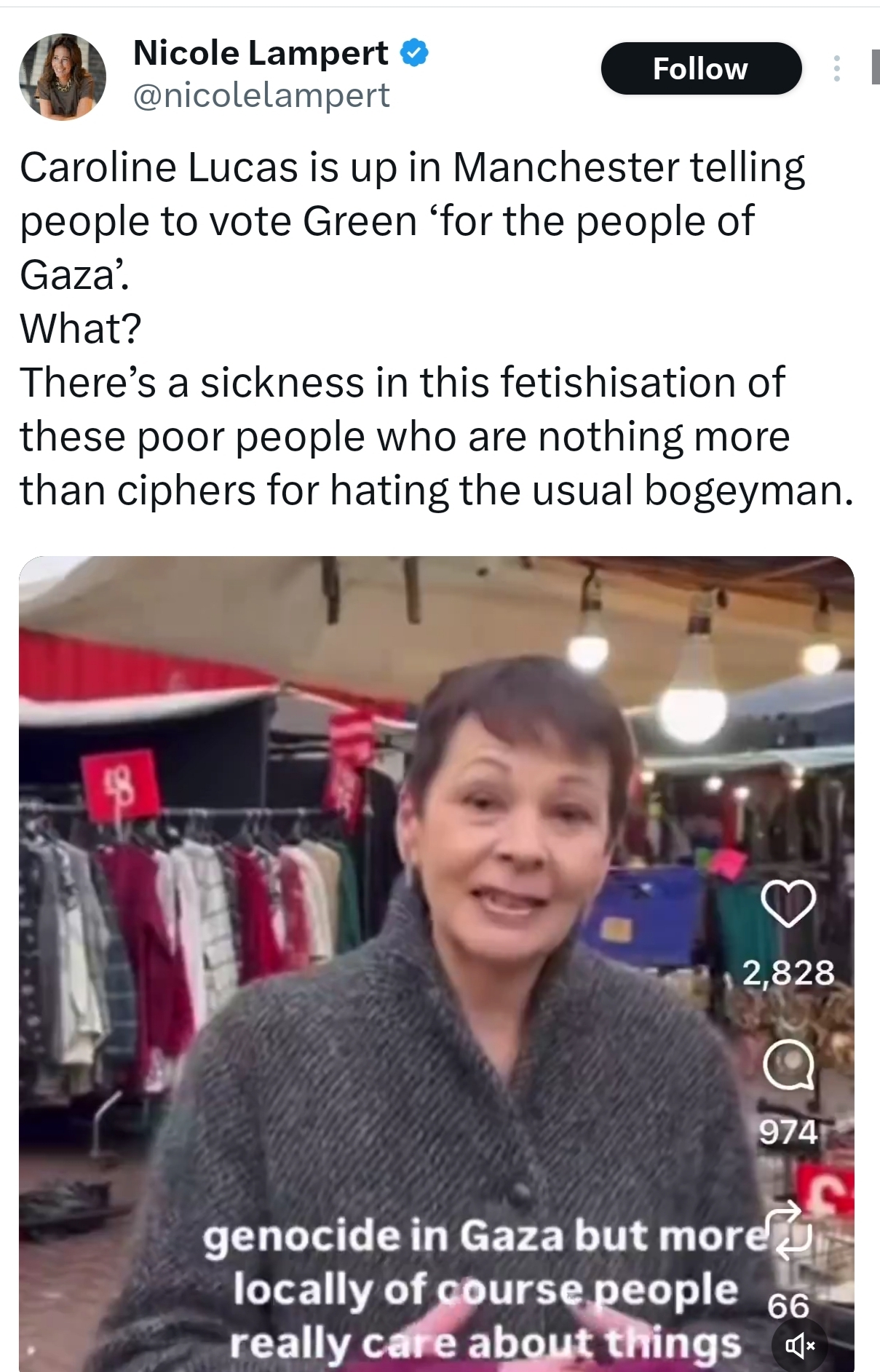Click the blue verified badge
This screenshot has width=880, height=1372.
point(414,53)
